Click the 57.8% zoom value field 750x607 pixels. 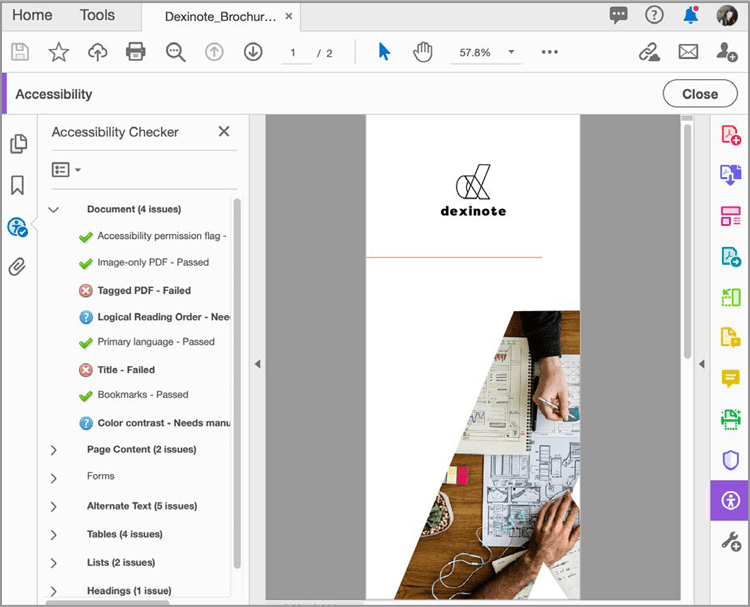[x=475, y=52]
